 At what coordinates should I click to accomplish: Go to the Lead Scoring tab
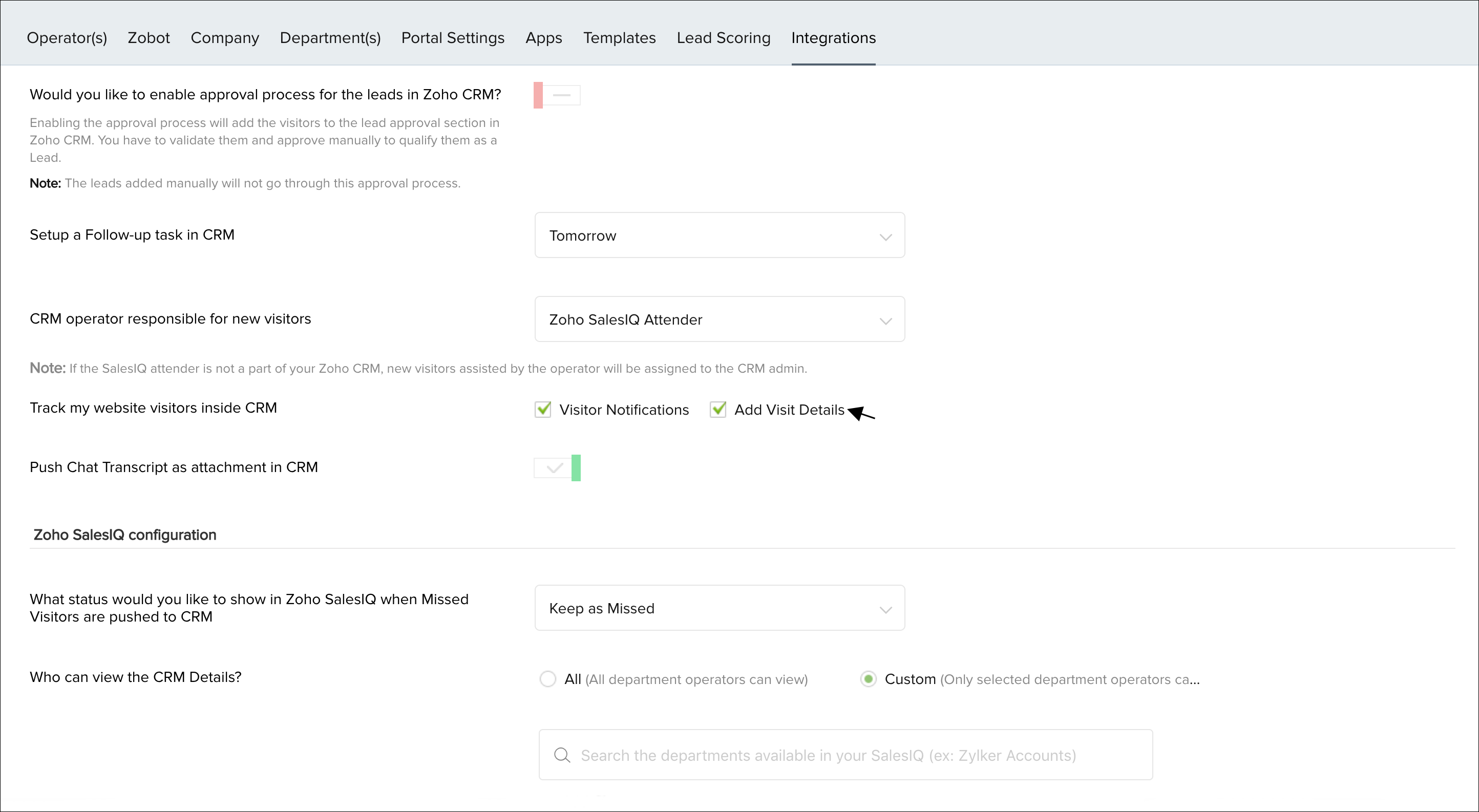(x=723, y=38)
